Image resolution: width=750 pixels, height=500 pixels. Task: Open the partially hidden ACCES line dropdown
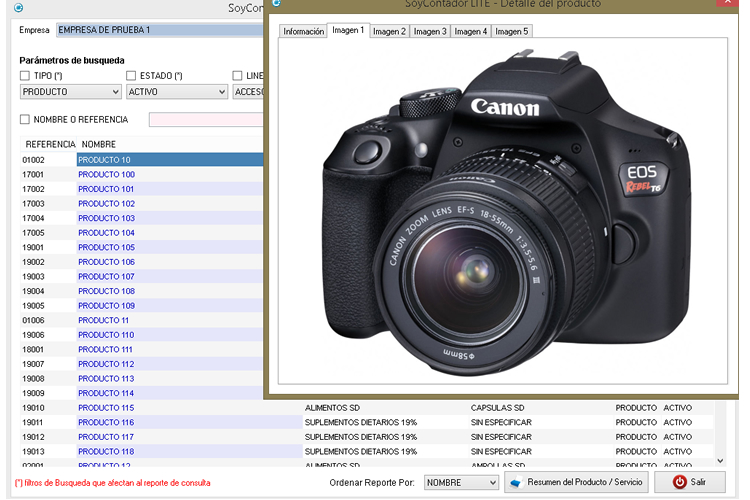248,91
